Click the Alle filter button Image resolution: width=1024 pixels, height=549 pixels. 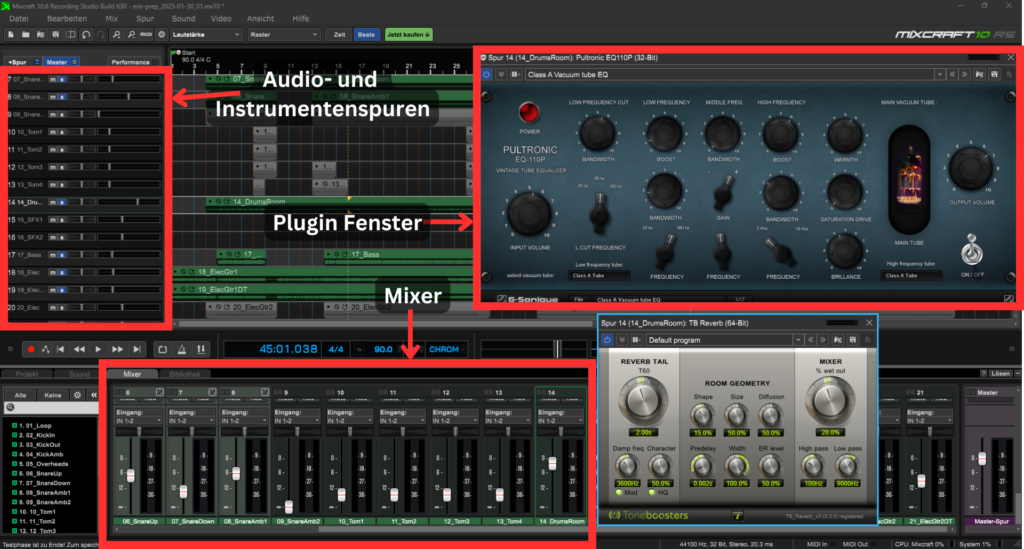(x=20, y=395)
